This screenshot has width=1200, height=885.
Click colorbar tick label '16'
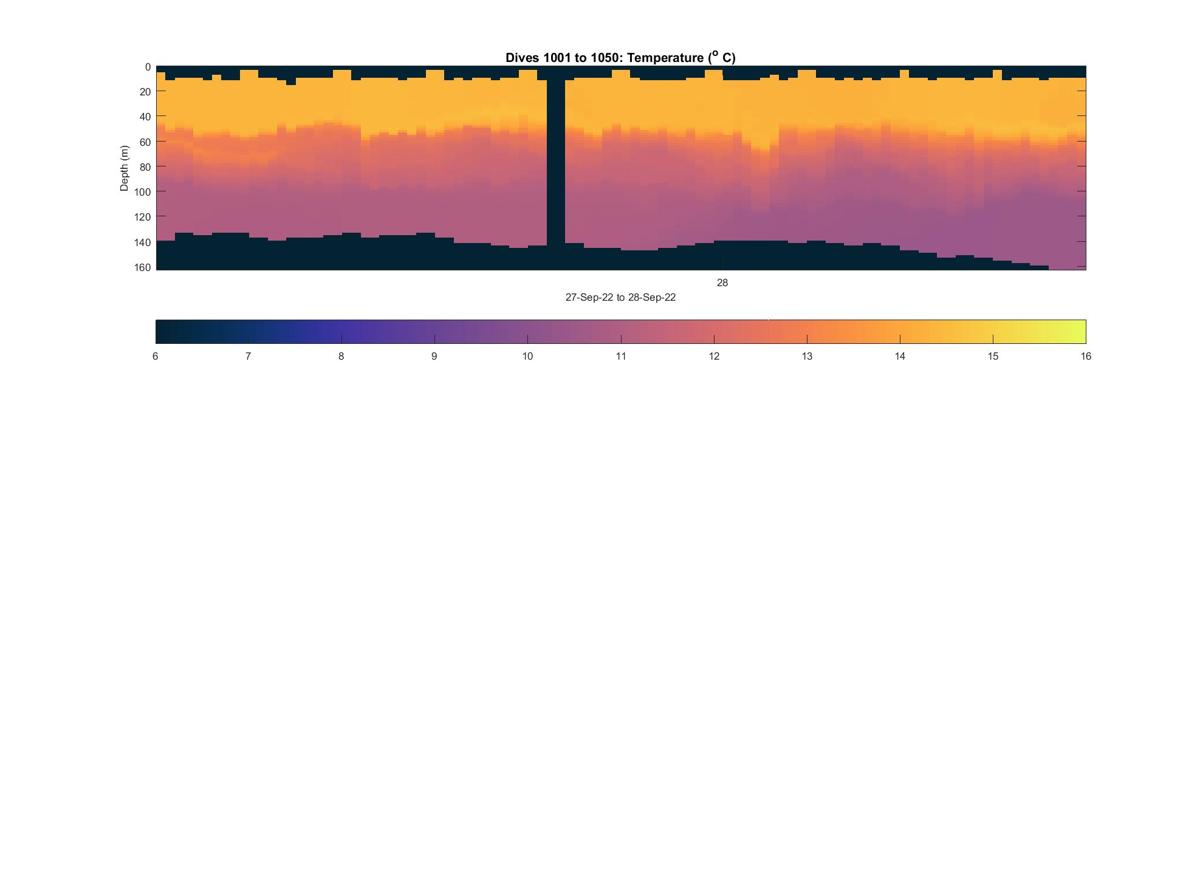point(1086,356)
